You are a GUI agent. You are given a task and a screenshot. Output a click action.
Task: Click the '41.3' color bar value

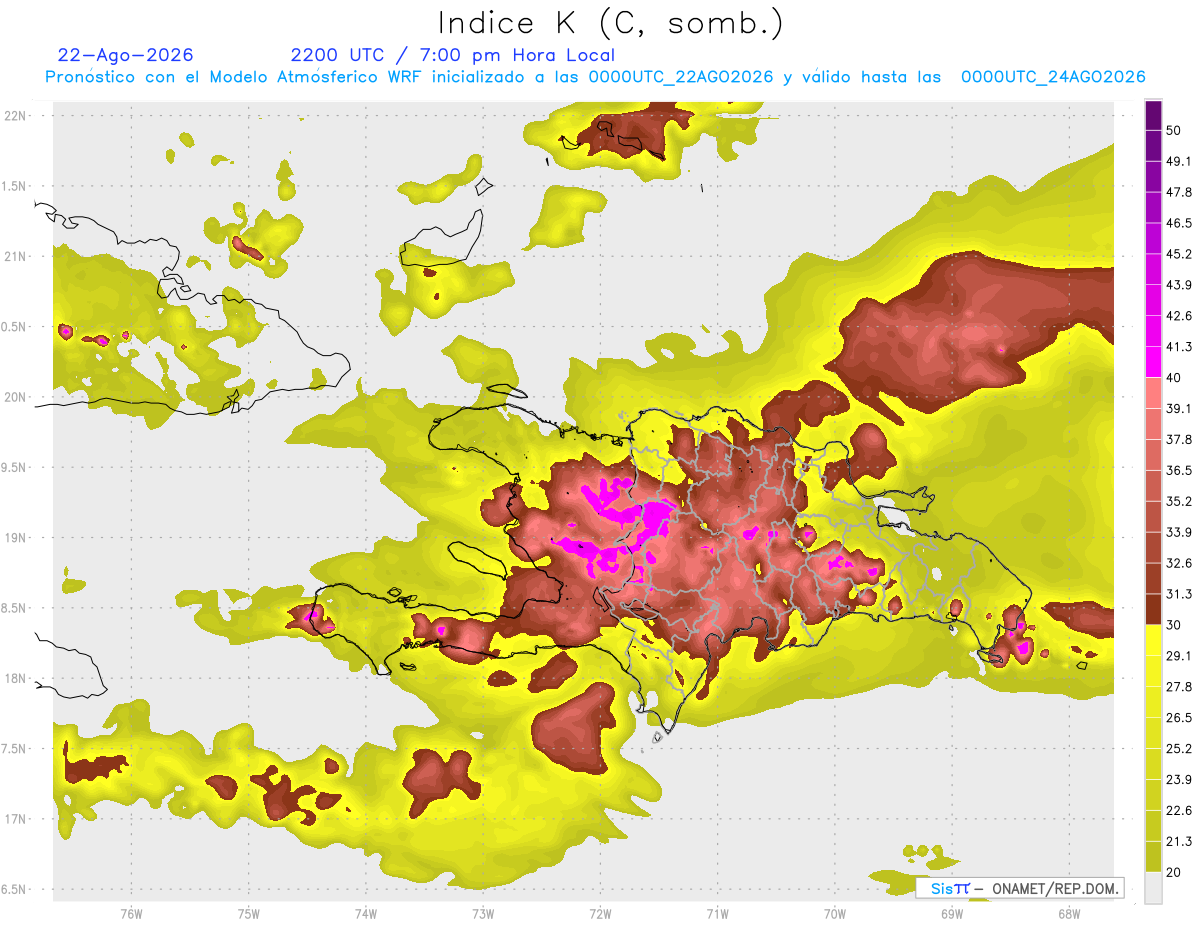point(1179,347)
